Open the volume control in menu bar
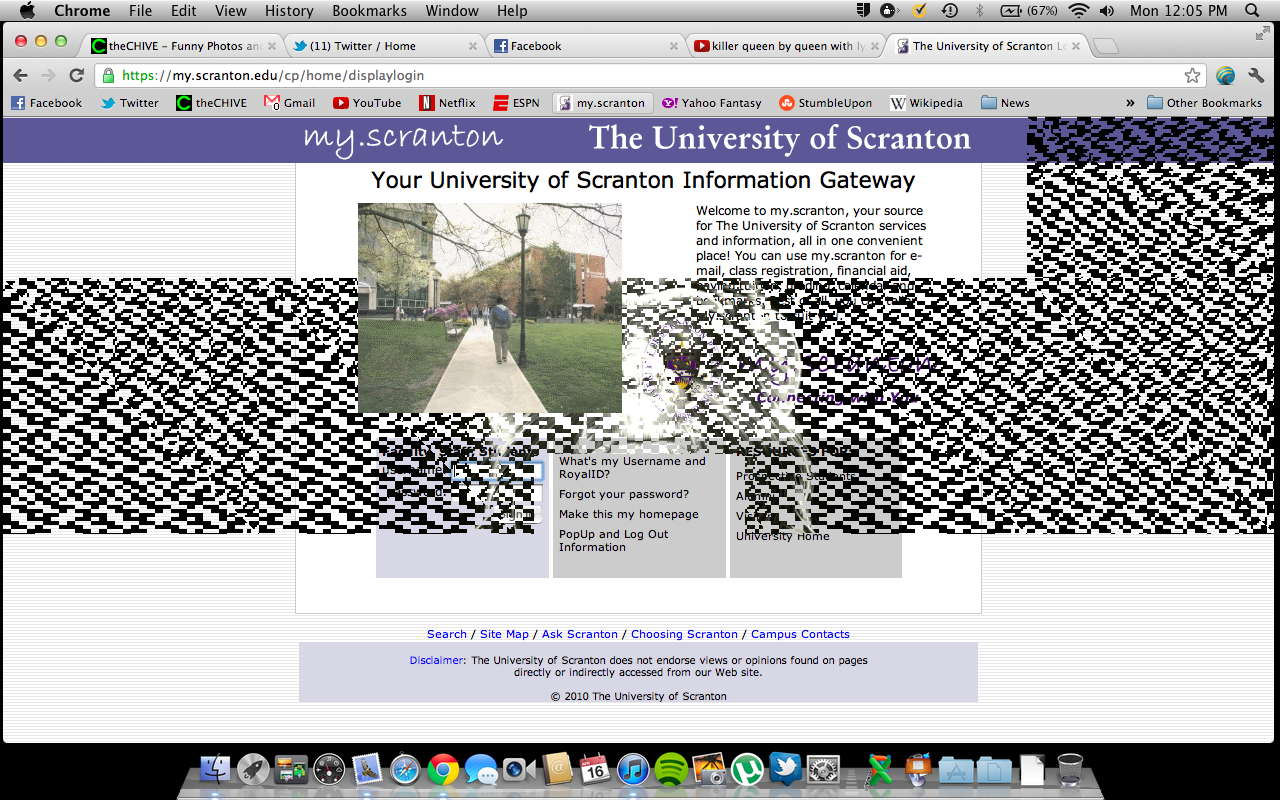 pos(1107,11)
